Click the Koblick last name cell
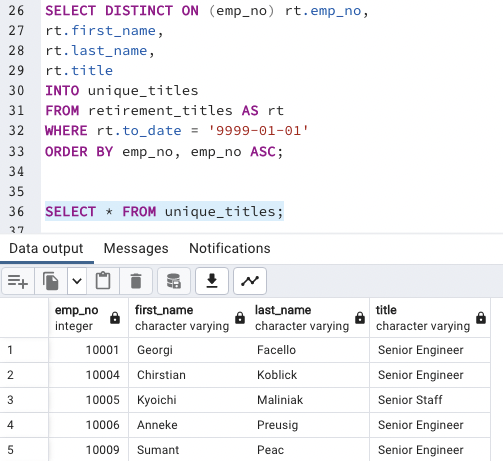The height and width of the screenshot is (461, 503). (x=309, y=375)
